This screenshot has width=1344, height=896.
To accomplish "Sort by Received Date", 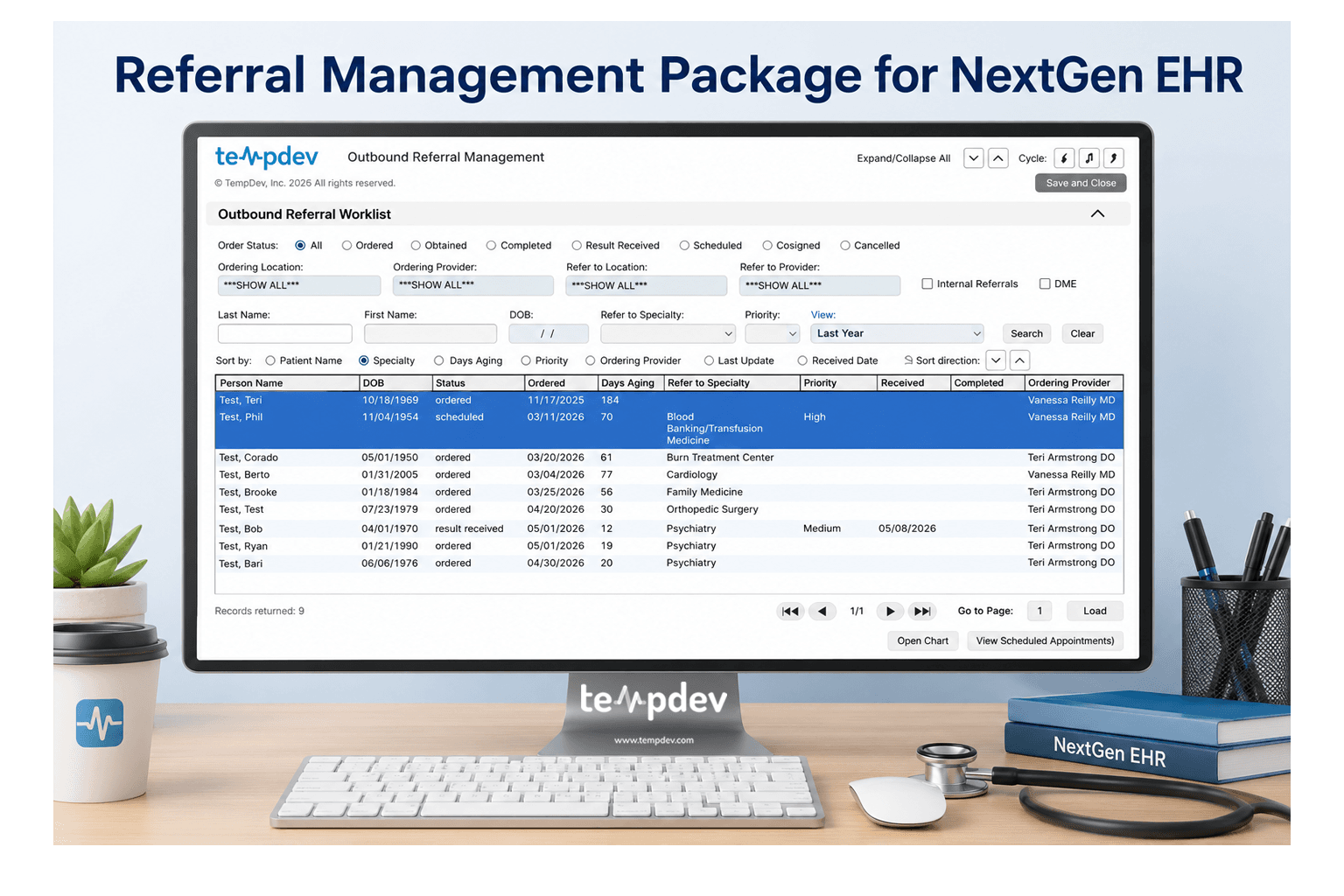I will click(802, 360).
